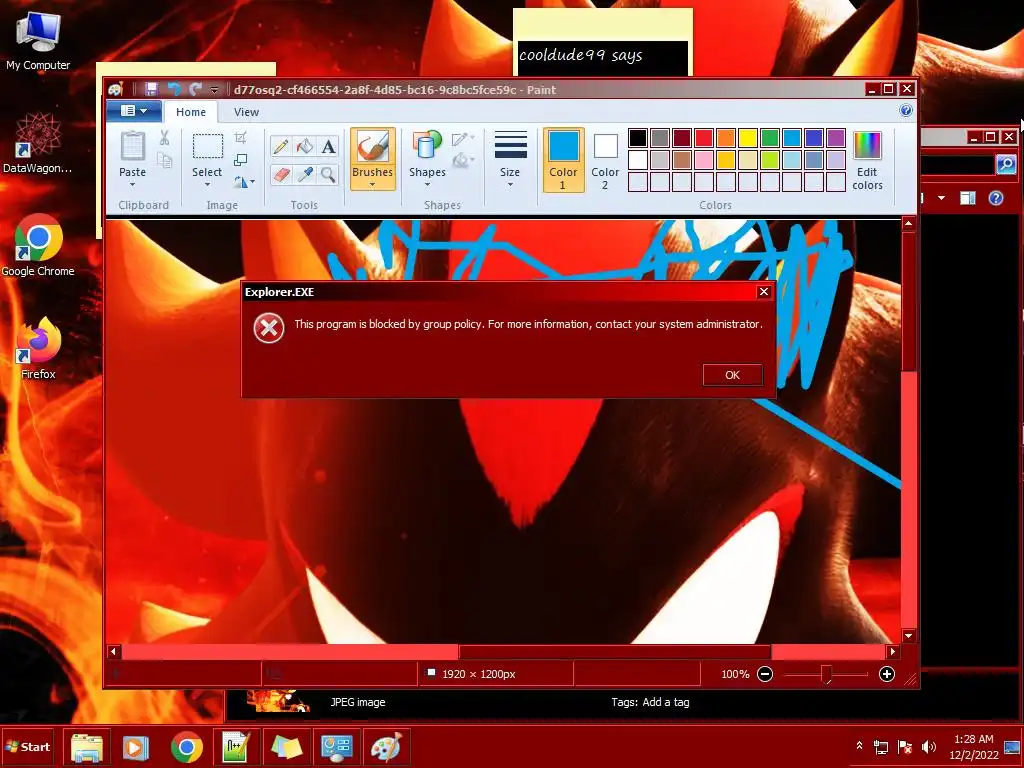The width and height of the screenshot is (1024, 768).
Task: Select Color 1 button
Action: (563, 159)
